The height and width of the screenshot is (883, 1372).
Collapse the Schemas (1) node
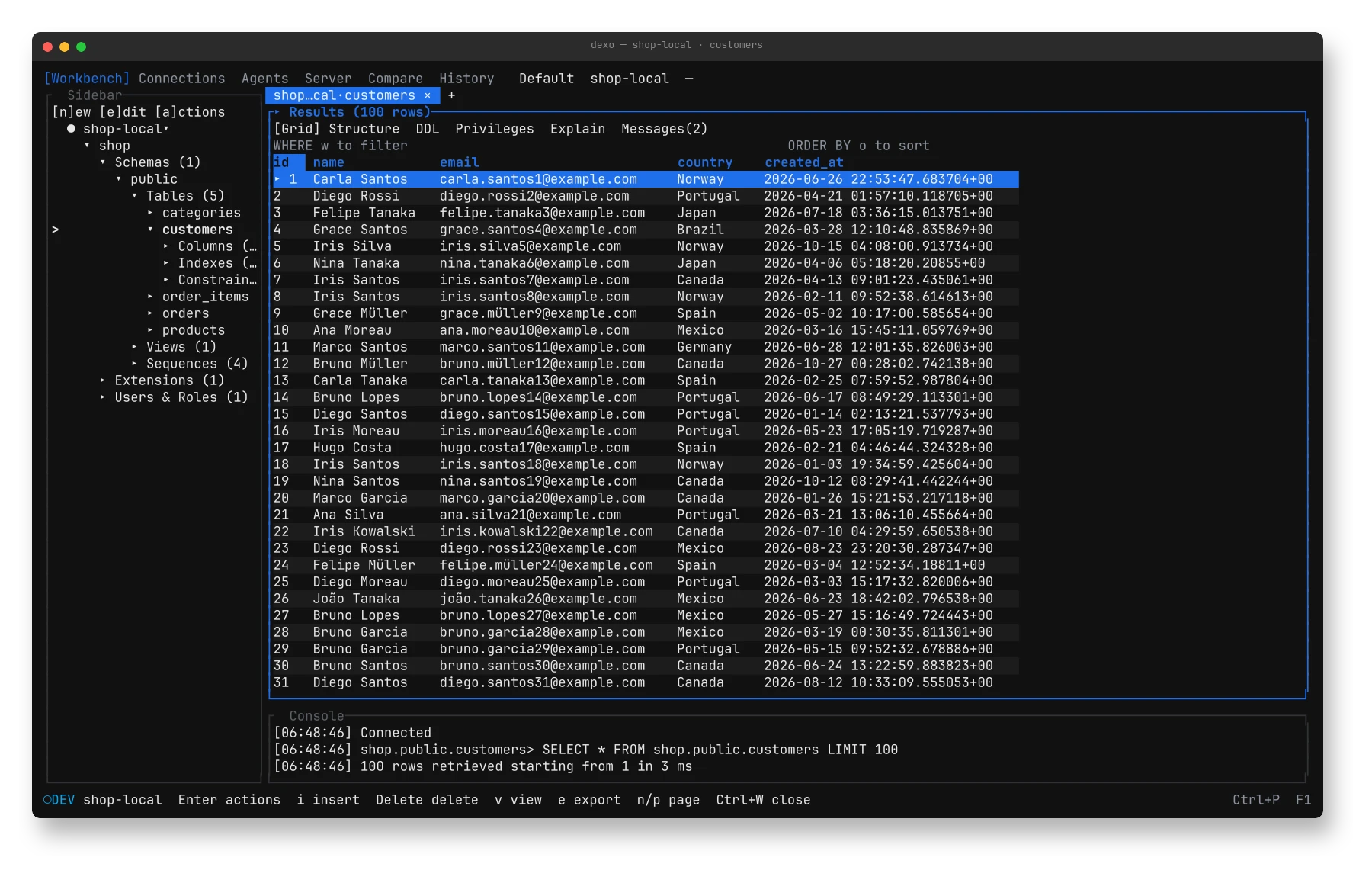pos(103,162)
